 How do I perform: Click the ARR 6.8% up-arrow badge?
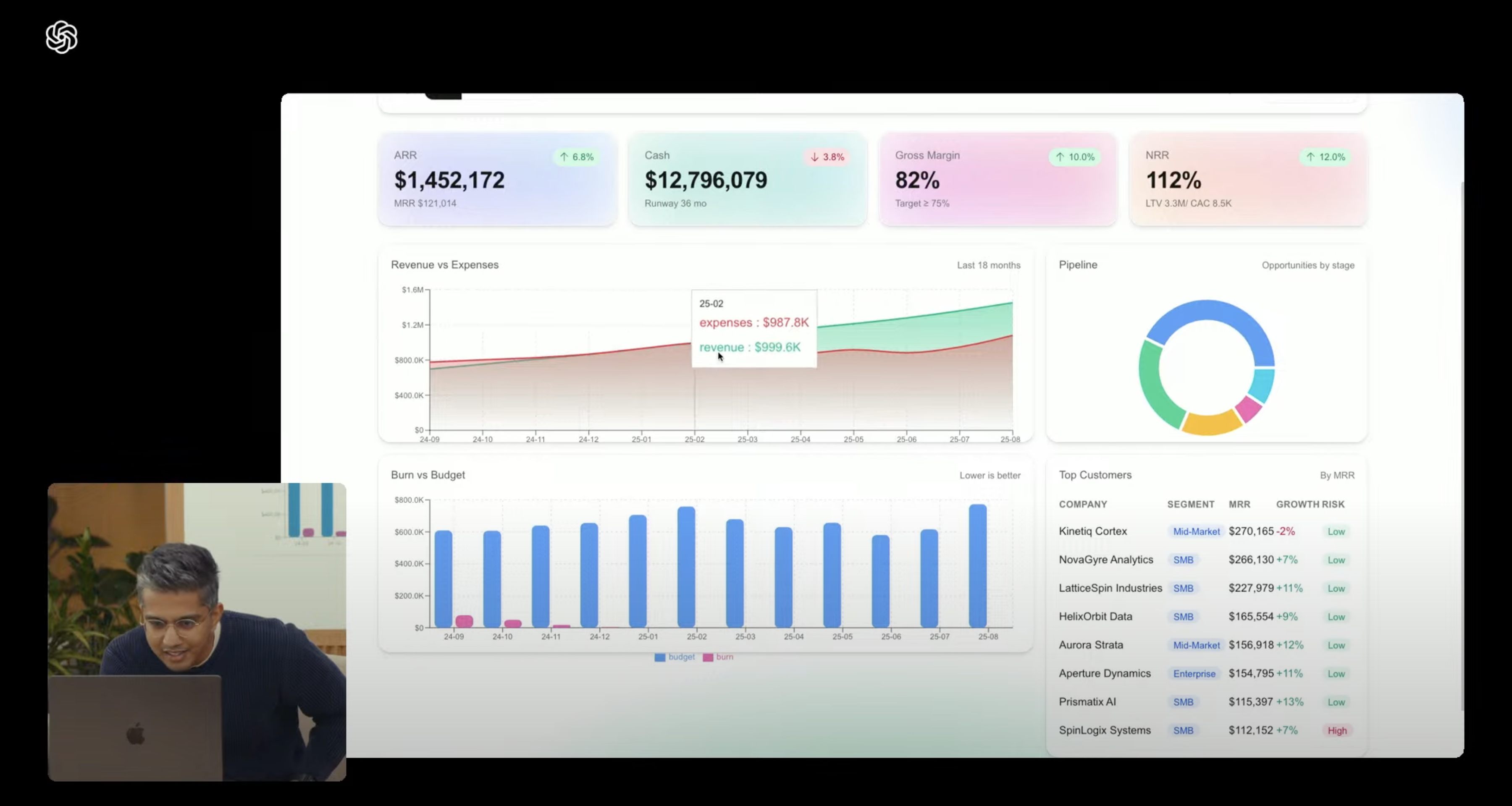(x=576, y=157)
